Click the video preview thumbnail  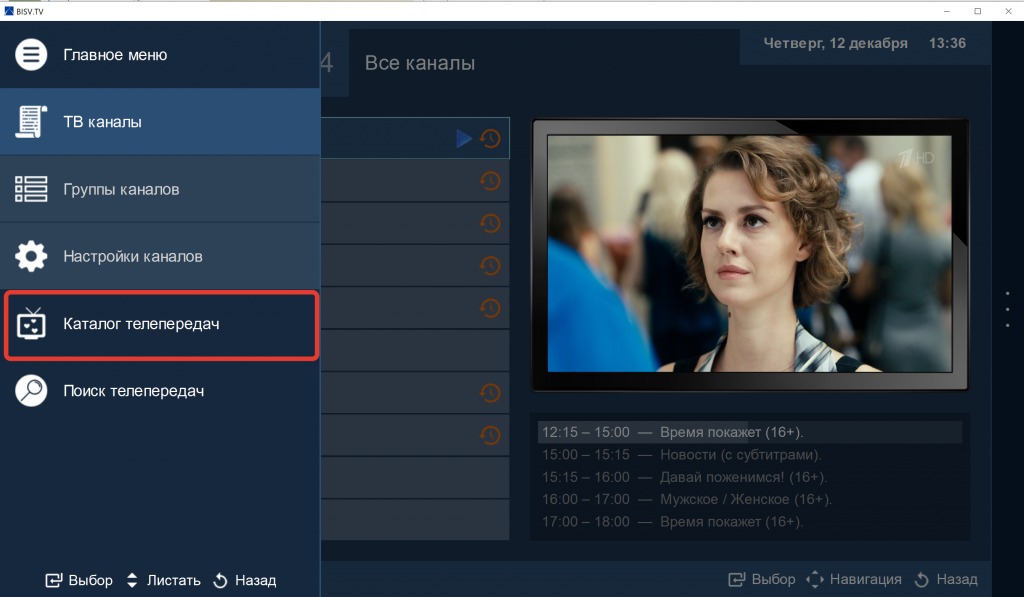[x=750, y=254]
